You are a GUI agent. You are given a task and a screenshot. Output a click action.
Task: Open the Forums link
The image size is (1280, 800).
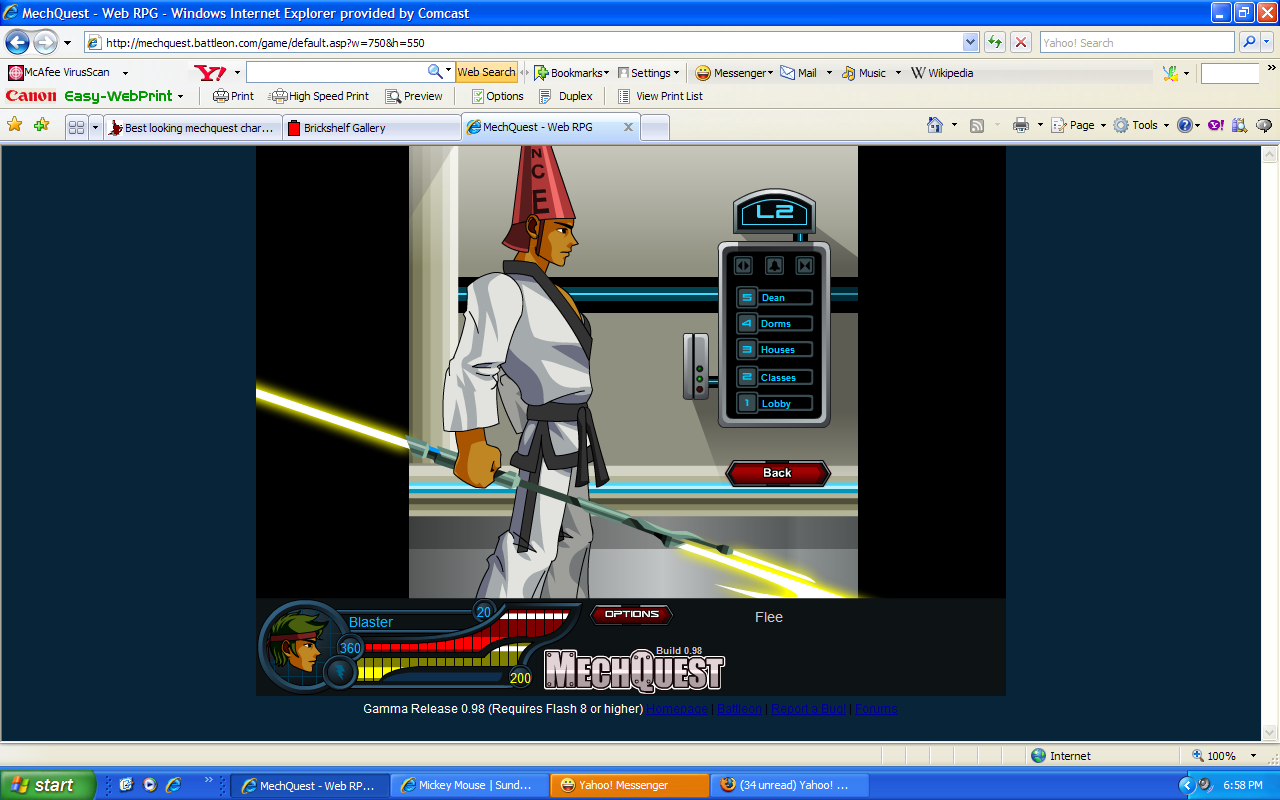tap(876, 709)
